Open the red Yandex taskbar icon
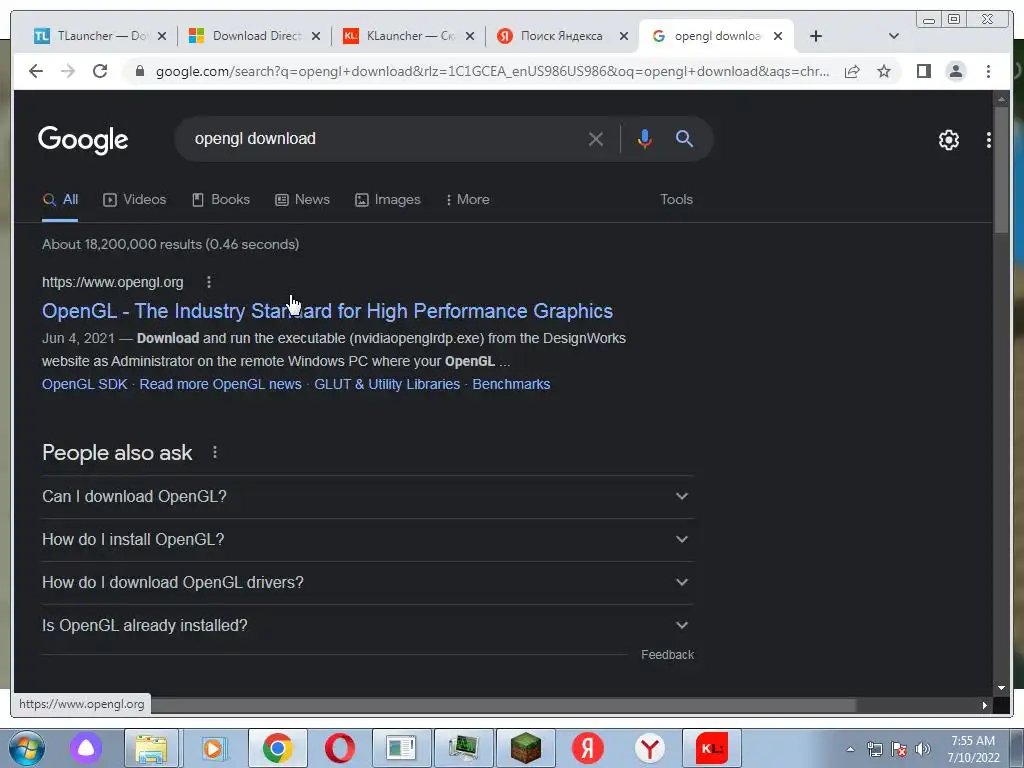 pyautogui.click(x=588, y=748)
